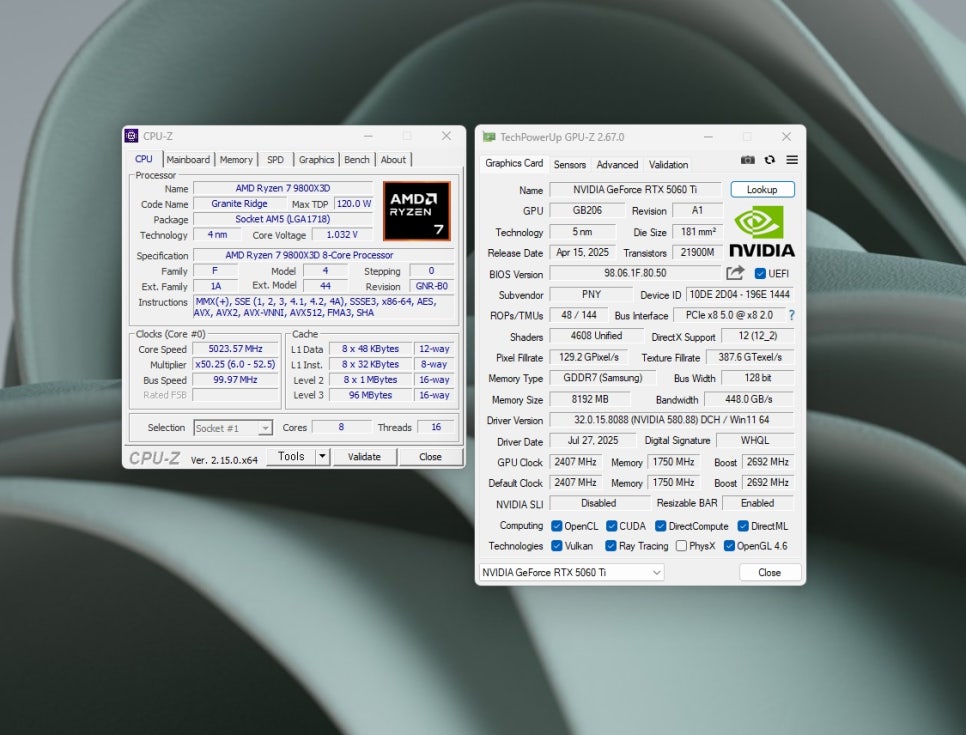
Task: Click the Close button in CPU-Z
Action: pyautogui.click(x=430, y=457)
